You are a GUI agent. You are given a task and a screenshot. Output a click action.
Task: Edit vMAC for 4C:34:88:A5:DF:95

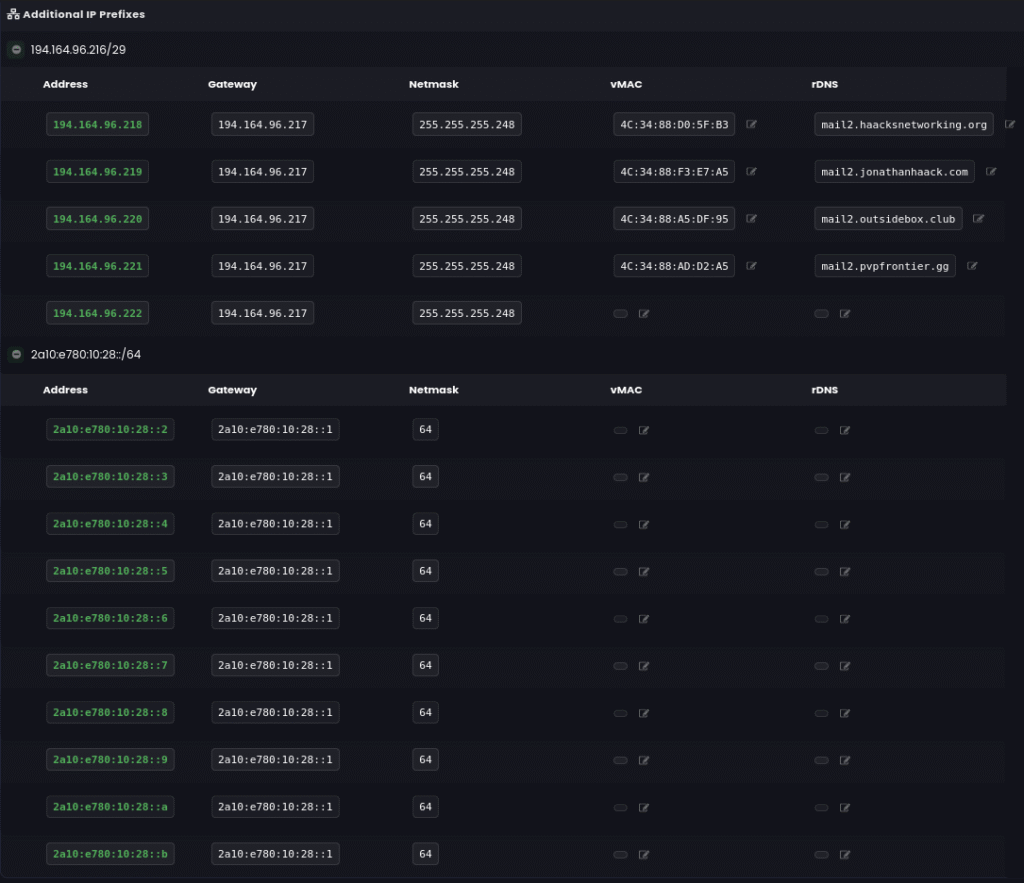pyautogui.click(x=751, y=219)
